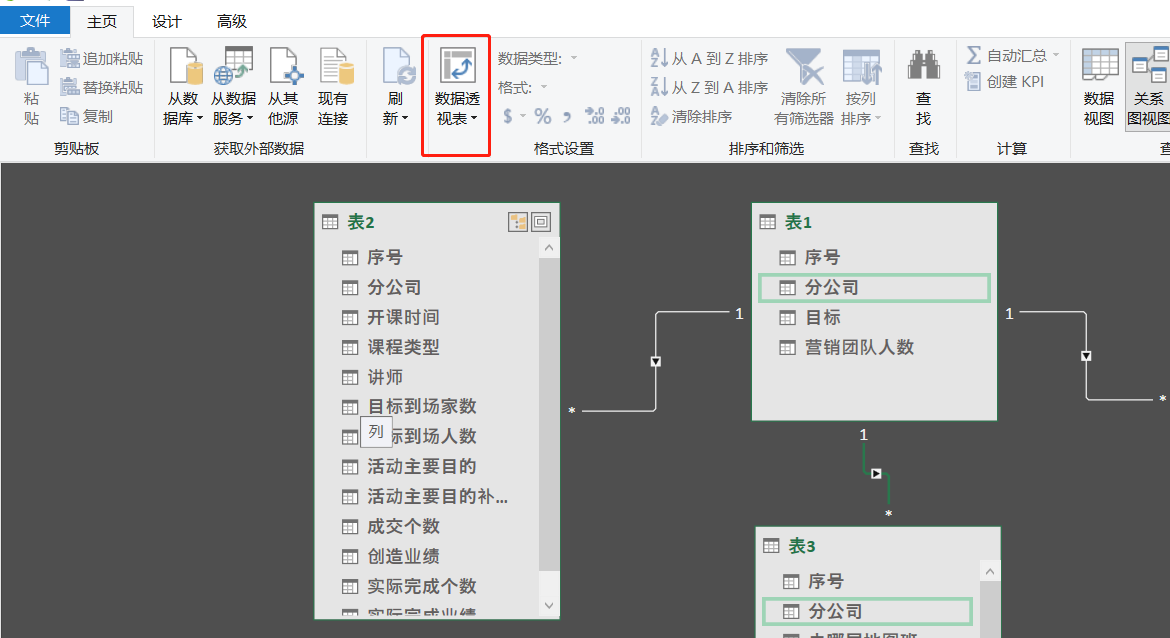1170x638 pixels.
Task: Click 现有连接 existing connections icon
Action: (334, 68)
